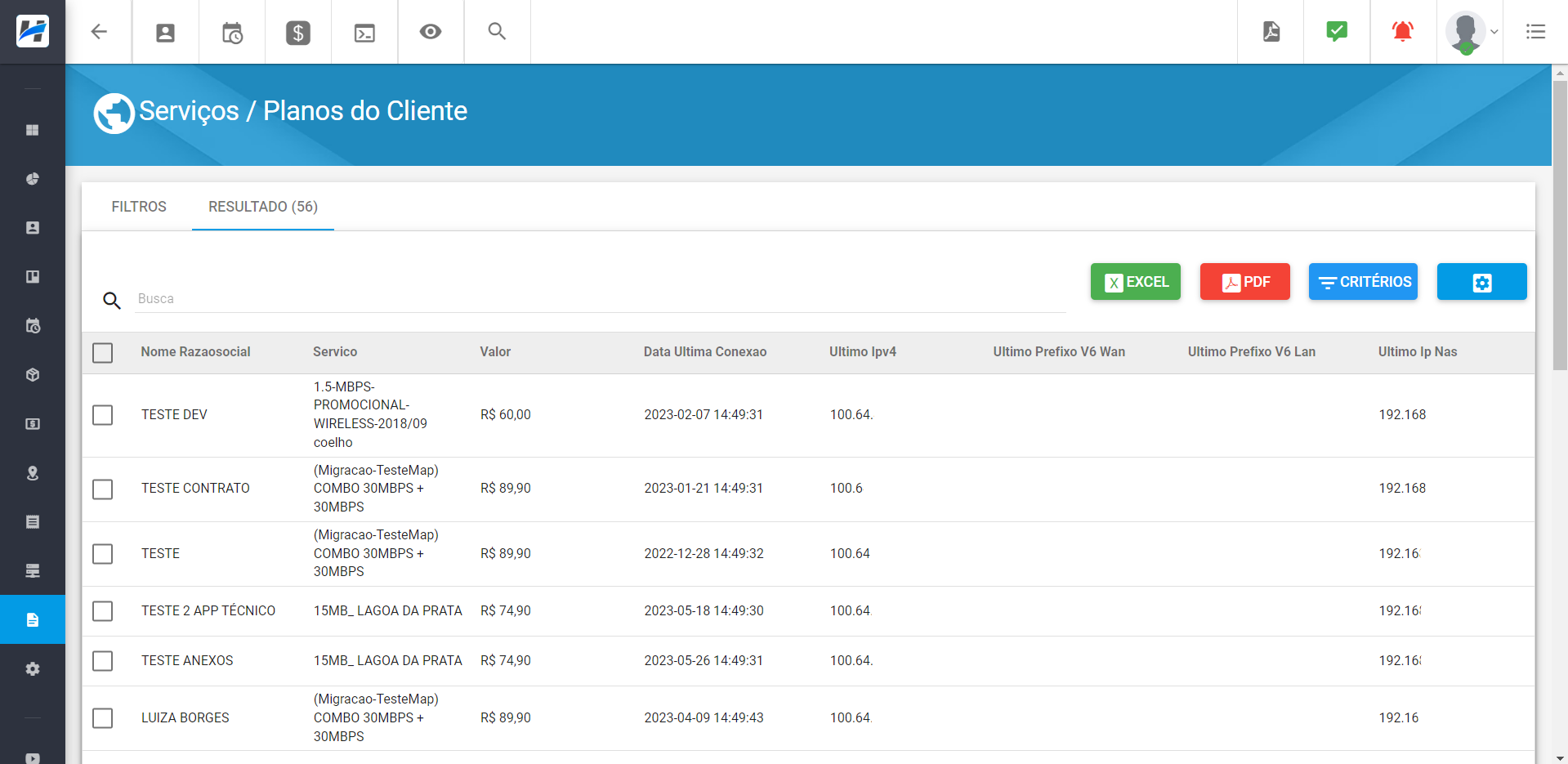The height and width of the screenshot is (764, 1568).
Task: Open the list document icon in sidebar
Action: coord(33,522)
